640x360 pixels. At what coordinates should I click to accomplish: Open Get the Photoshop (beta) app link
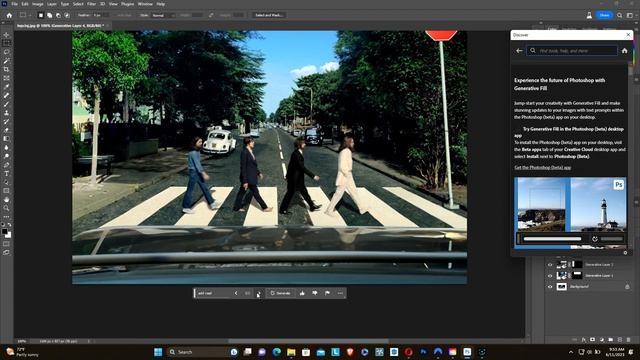(542, 167)
